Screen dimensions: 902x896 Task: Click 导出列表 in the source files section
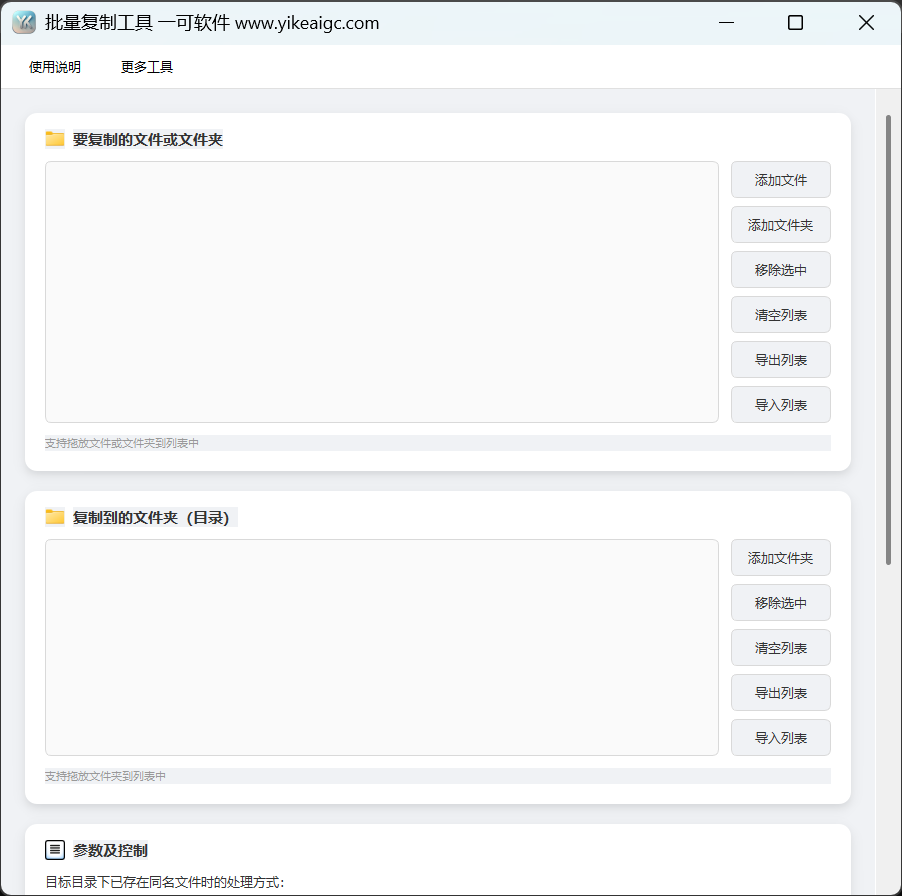(x=781, y=359)
